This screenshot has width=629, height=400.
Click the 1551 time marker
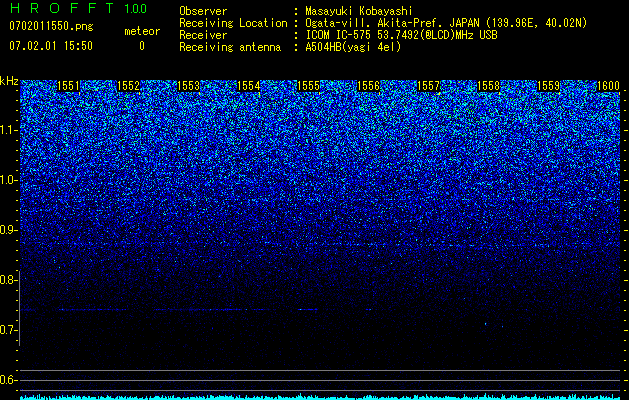[x=69, y=86]
